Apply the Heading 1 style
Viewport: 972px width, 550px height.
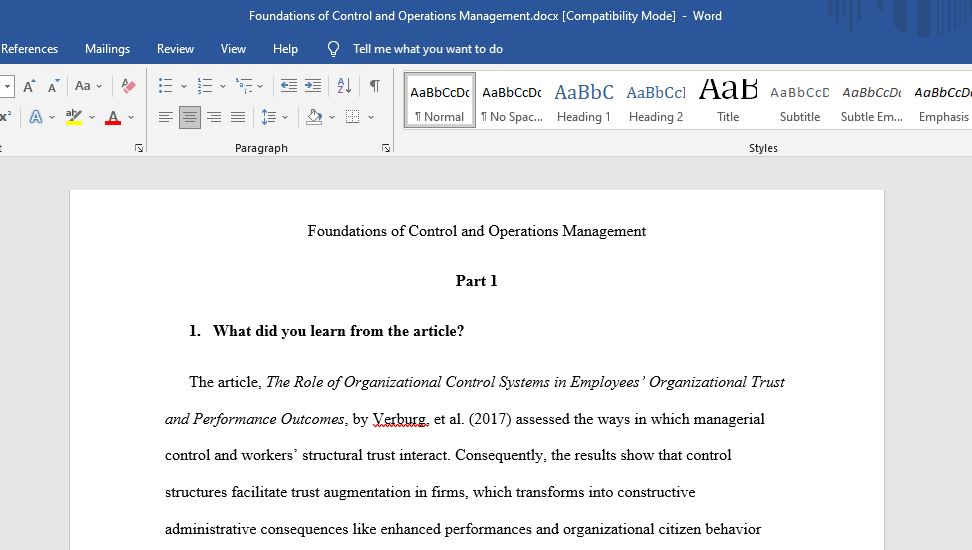584,100
